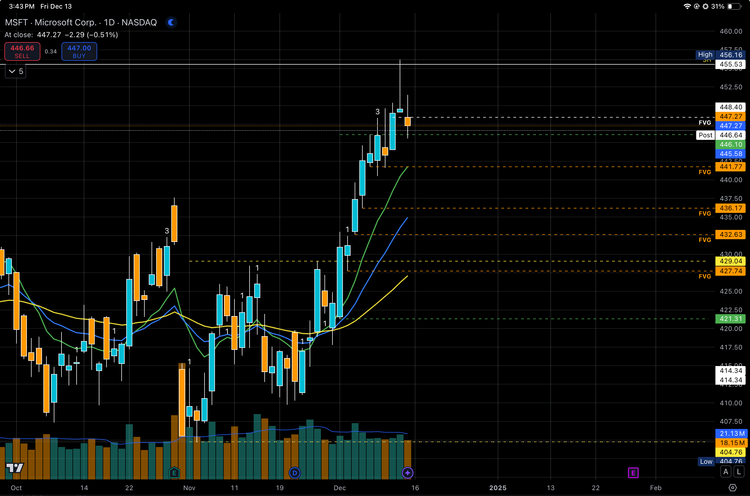Open the MSFT Microsoft Corp. symbol title
This screenshot has width=750, height=496.
(x=81, y=22)
